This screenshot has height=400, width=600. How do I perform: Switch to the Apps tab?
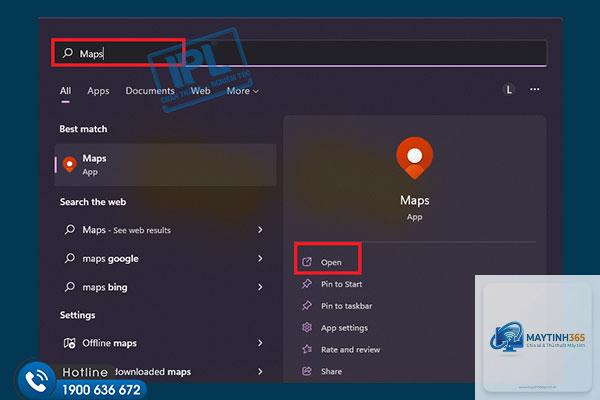coord(98,91)
